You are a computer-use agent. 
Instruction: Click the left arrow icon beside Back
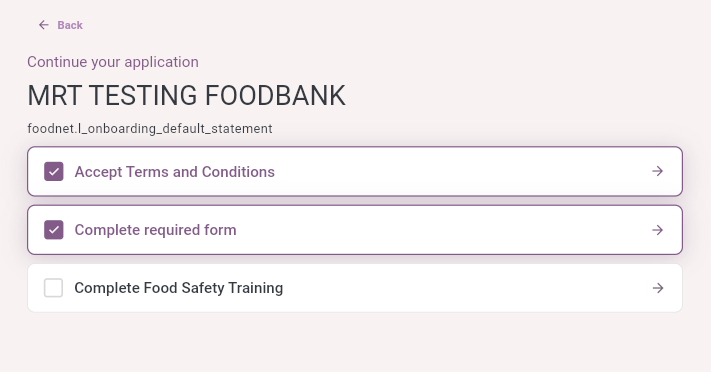pyautogui.click(x=44, y=25)
